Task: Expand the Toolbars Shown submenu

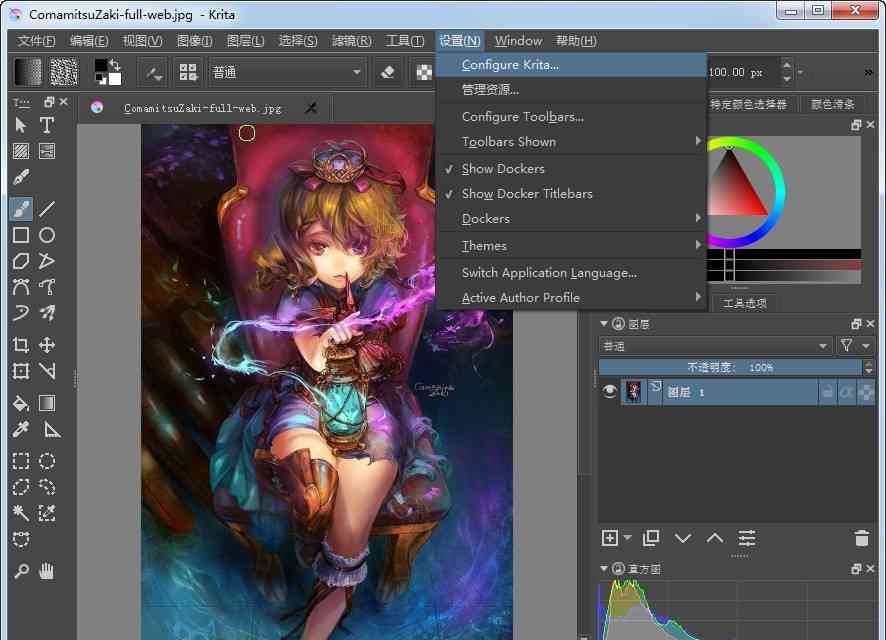Action: click(572, 142)
